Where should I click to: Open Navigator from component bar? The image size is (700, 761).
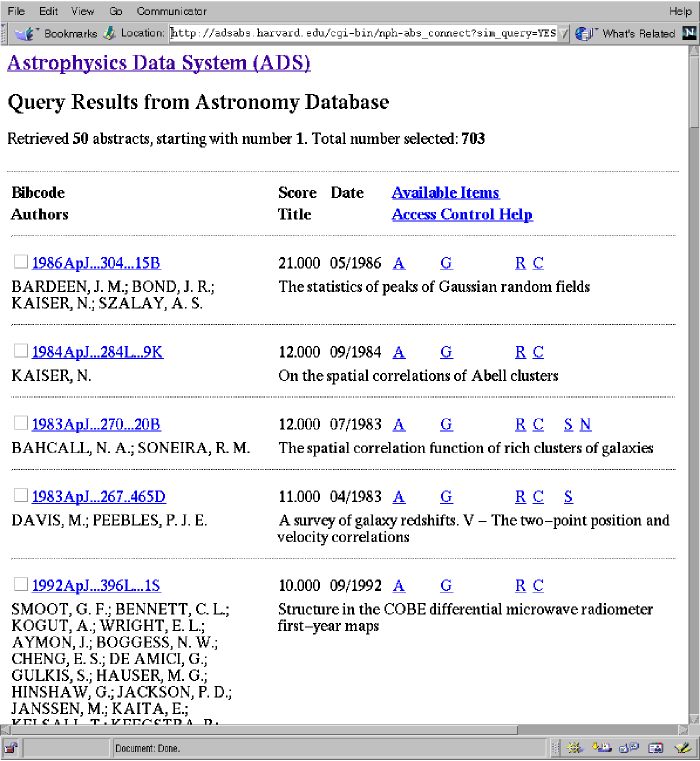[x=575, y=748]
